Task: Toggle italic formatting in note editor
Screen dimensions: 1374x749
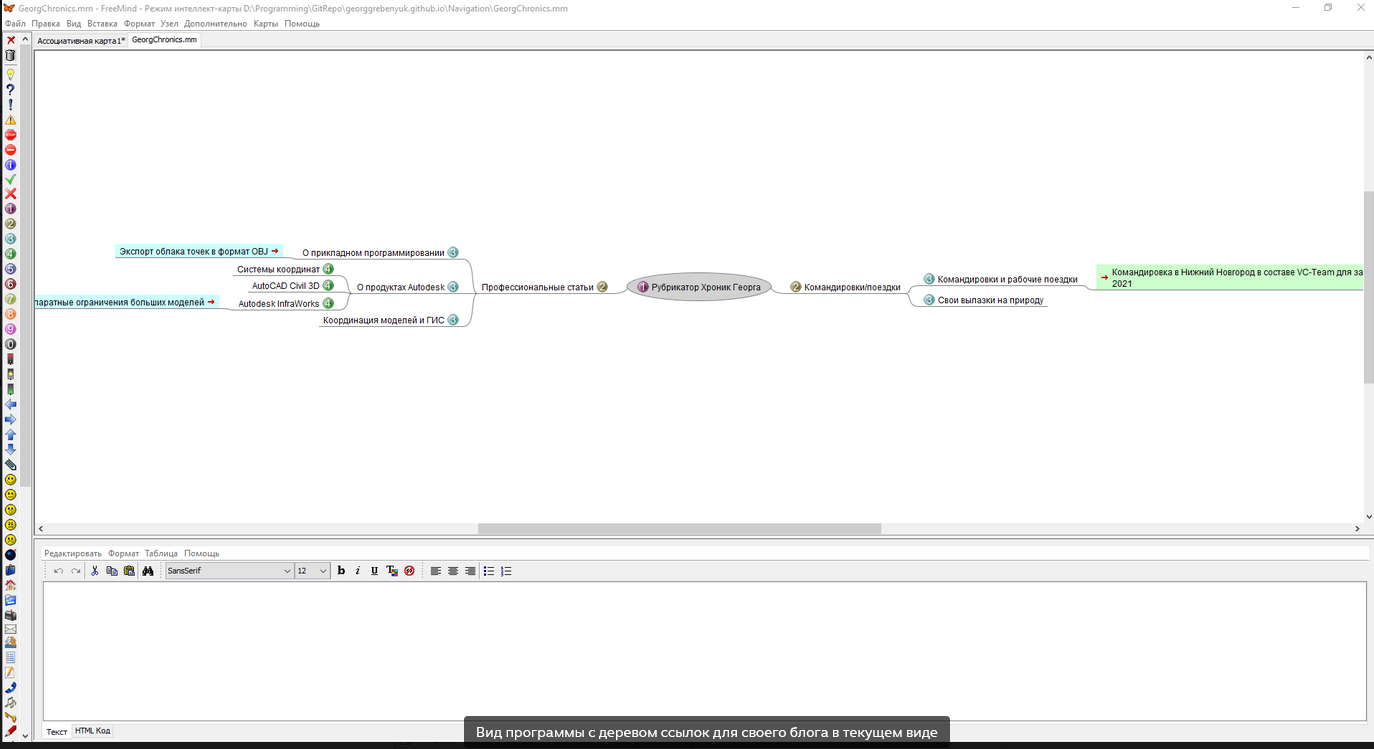Action: pos(358,571)
